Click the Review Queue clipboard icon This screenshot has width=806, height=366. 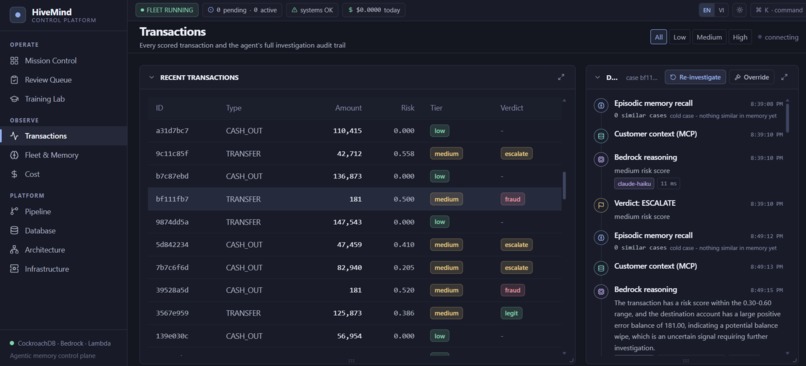point(14,80)
